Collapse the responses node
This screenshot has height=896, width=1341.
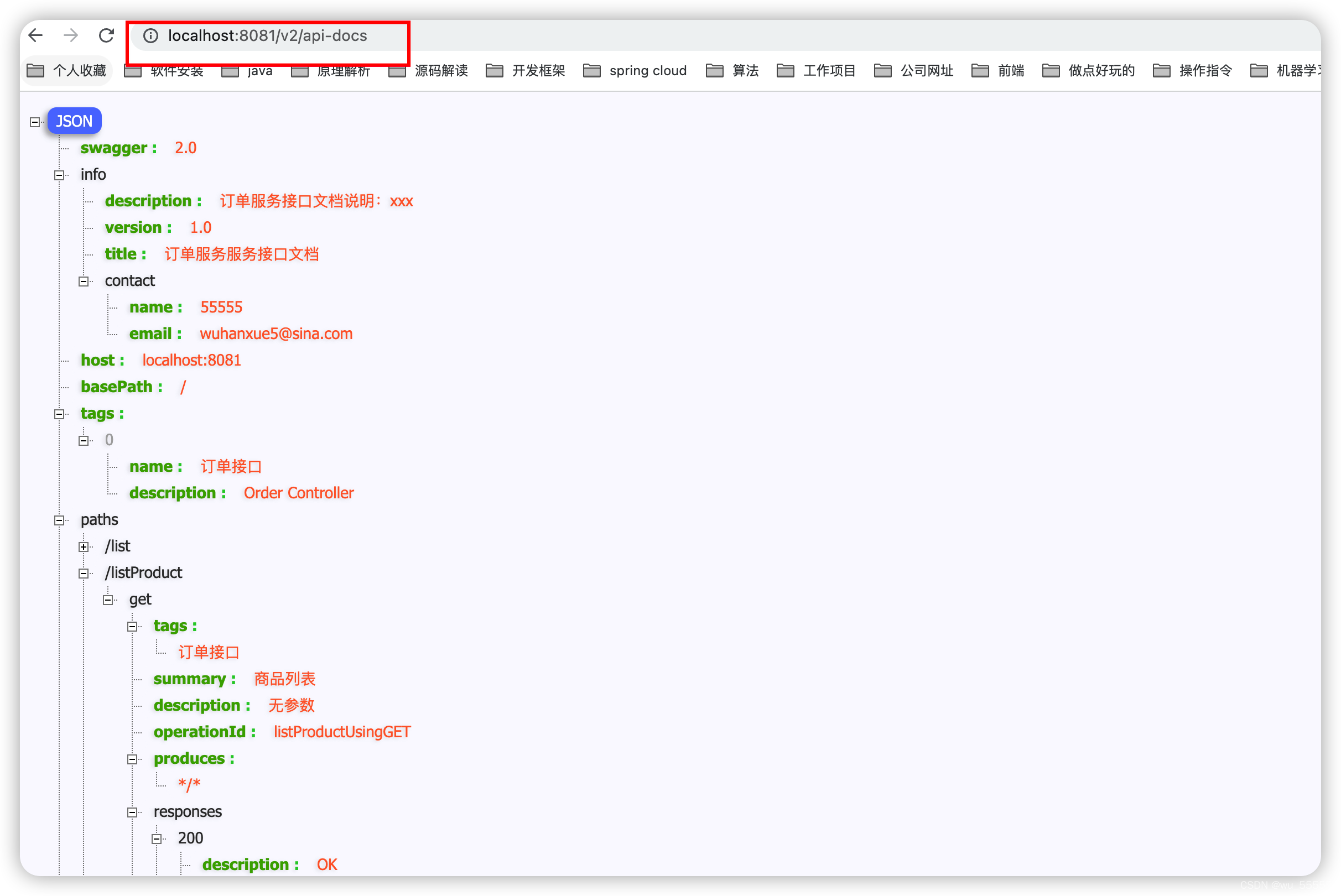click(133, 811)
